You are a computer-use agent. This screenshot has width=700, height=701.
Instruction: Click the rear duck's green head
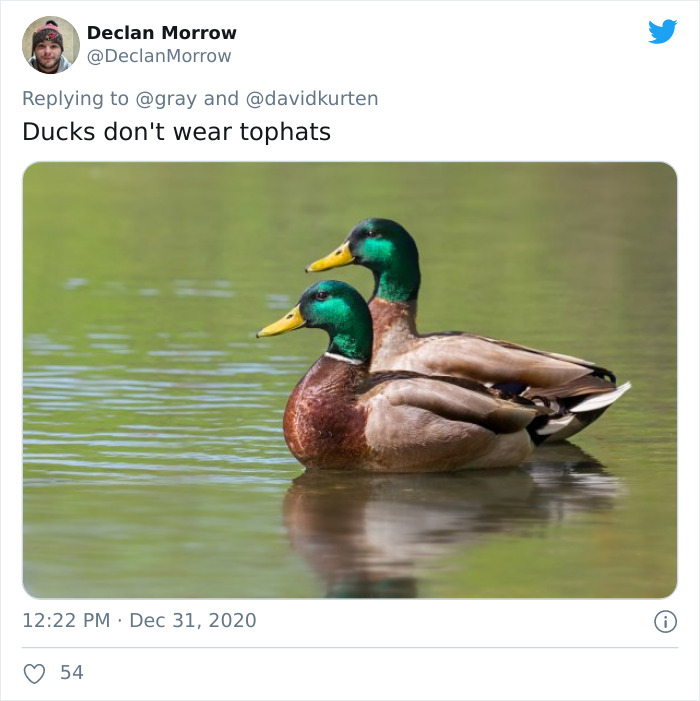384,255
